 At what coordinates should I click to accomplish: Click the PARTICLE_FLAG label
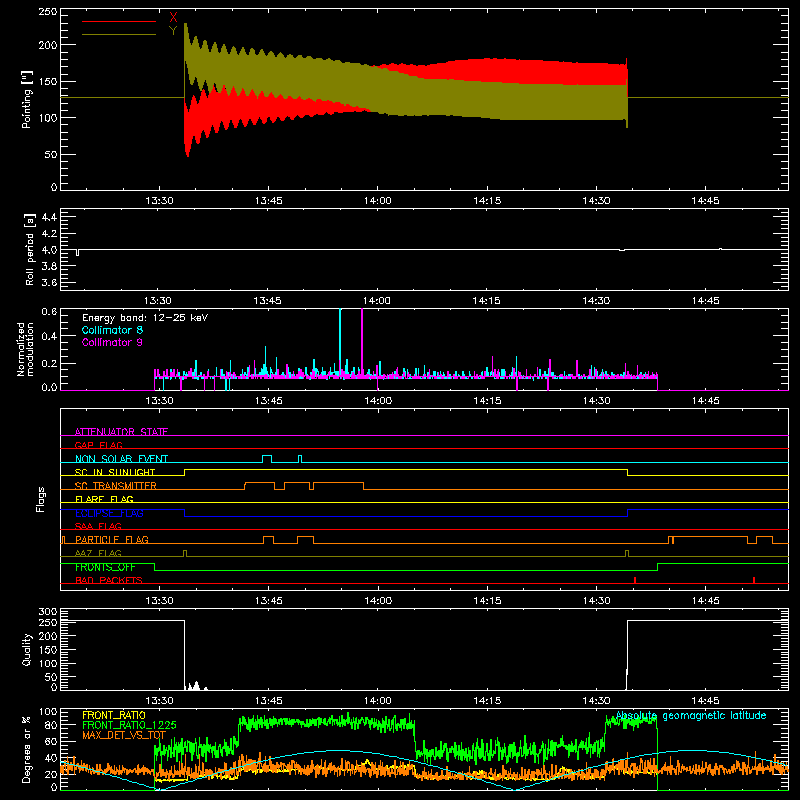pos(112,539)
